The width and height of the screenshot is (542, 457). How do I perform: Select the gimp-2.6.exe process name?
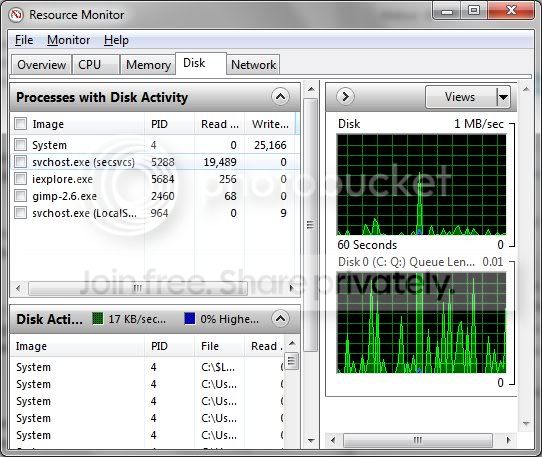(64, 196)
